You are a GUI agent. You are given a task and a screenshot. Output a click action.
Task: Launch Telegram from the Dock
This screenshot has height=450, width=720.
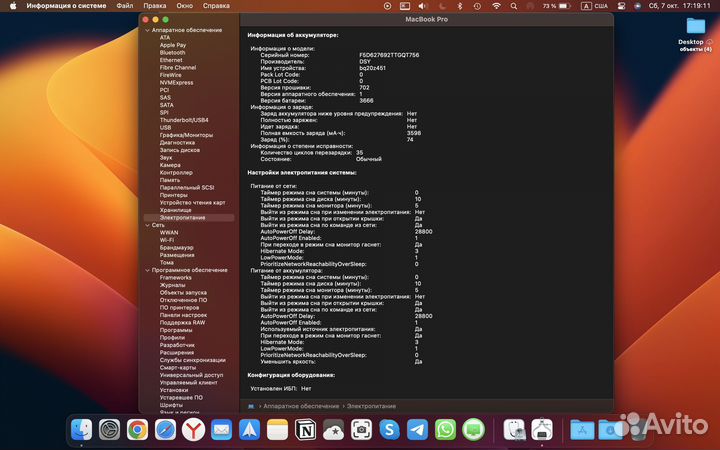tap(417, 430)
